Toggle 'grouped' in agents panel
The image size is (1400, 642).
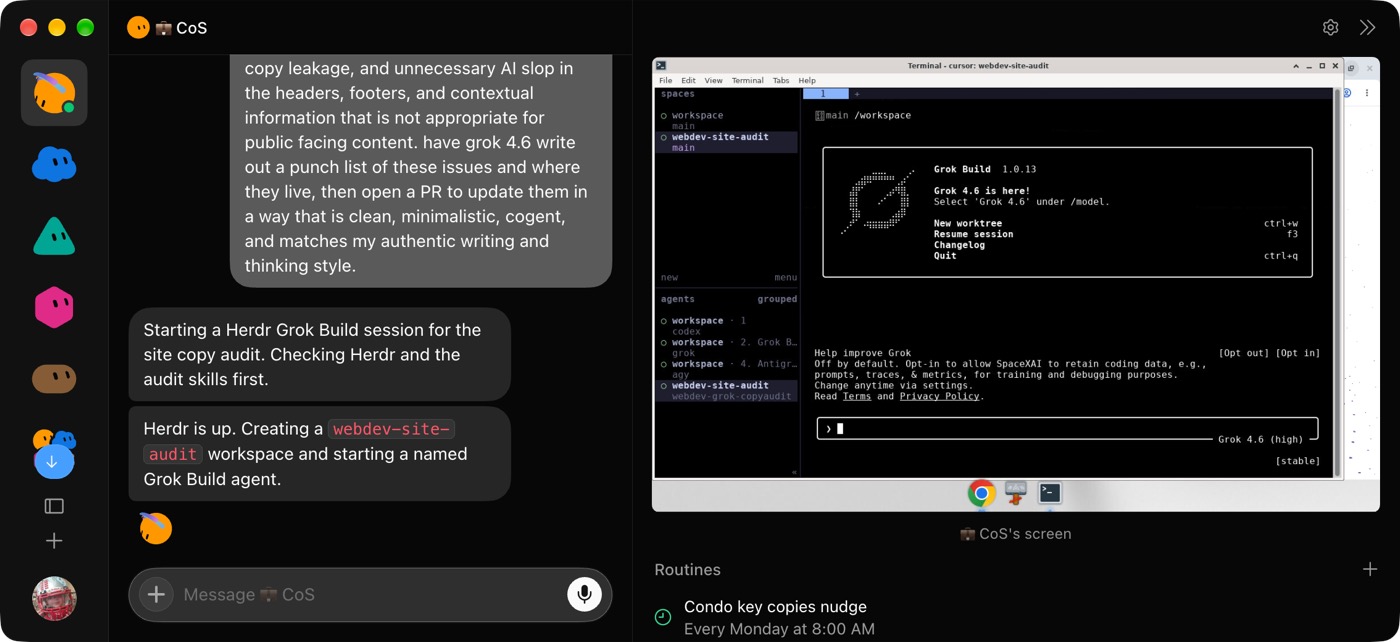[777, 299]
